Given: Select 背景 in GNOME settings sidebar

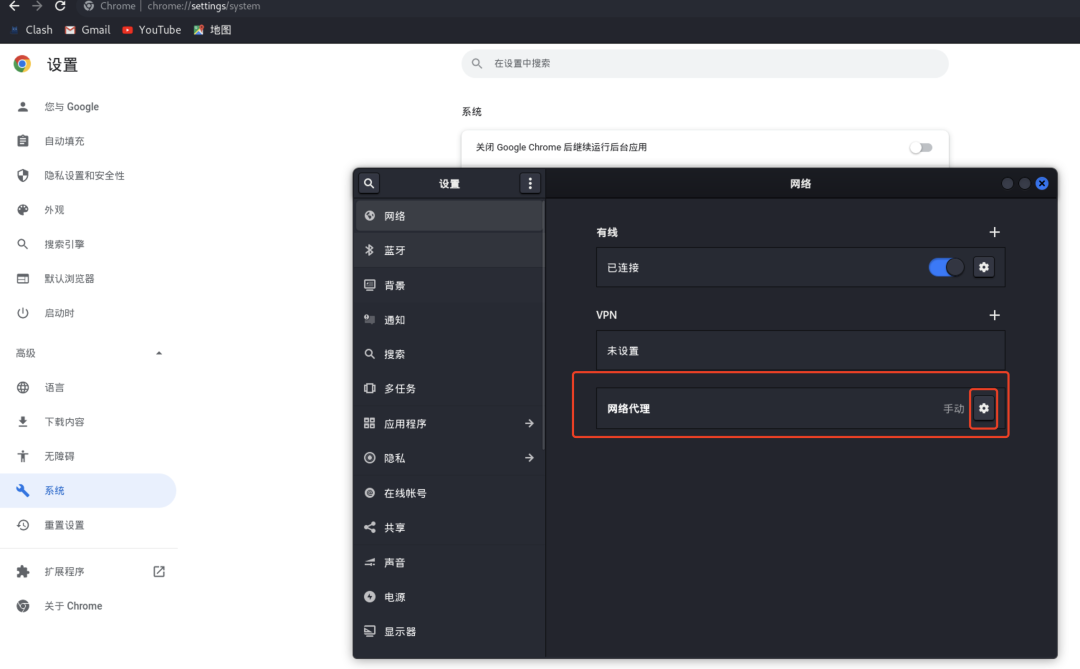Looking at the screenshot, I should pos(449,285).
